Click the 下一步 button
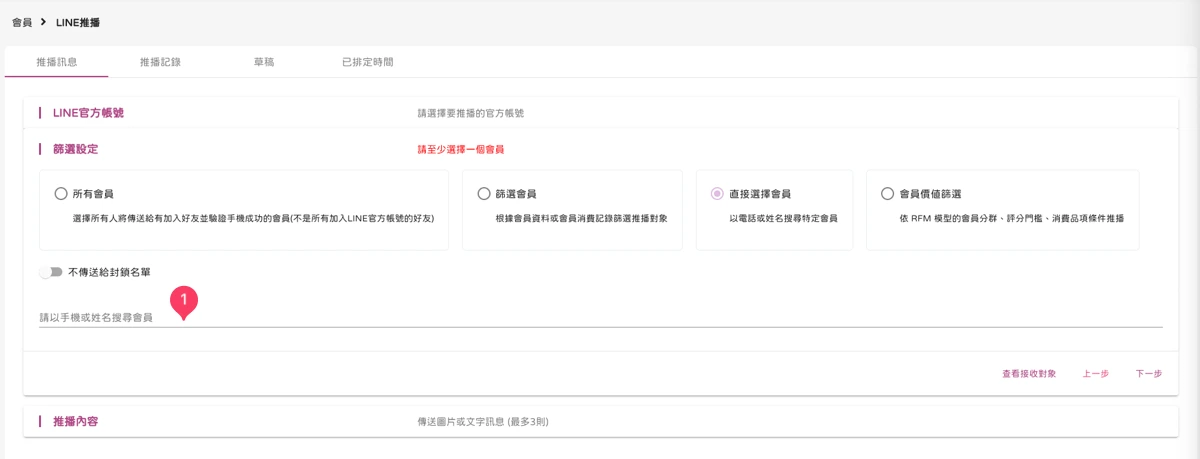 (1149, 374)
